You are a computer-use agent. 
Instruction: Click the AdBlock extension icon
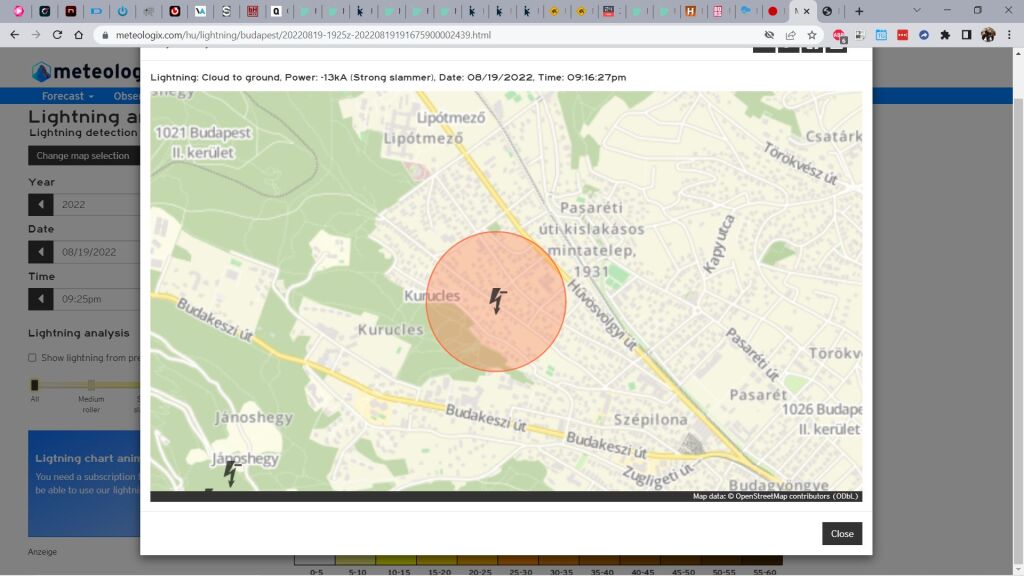839,35
